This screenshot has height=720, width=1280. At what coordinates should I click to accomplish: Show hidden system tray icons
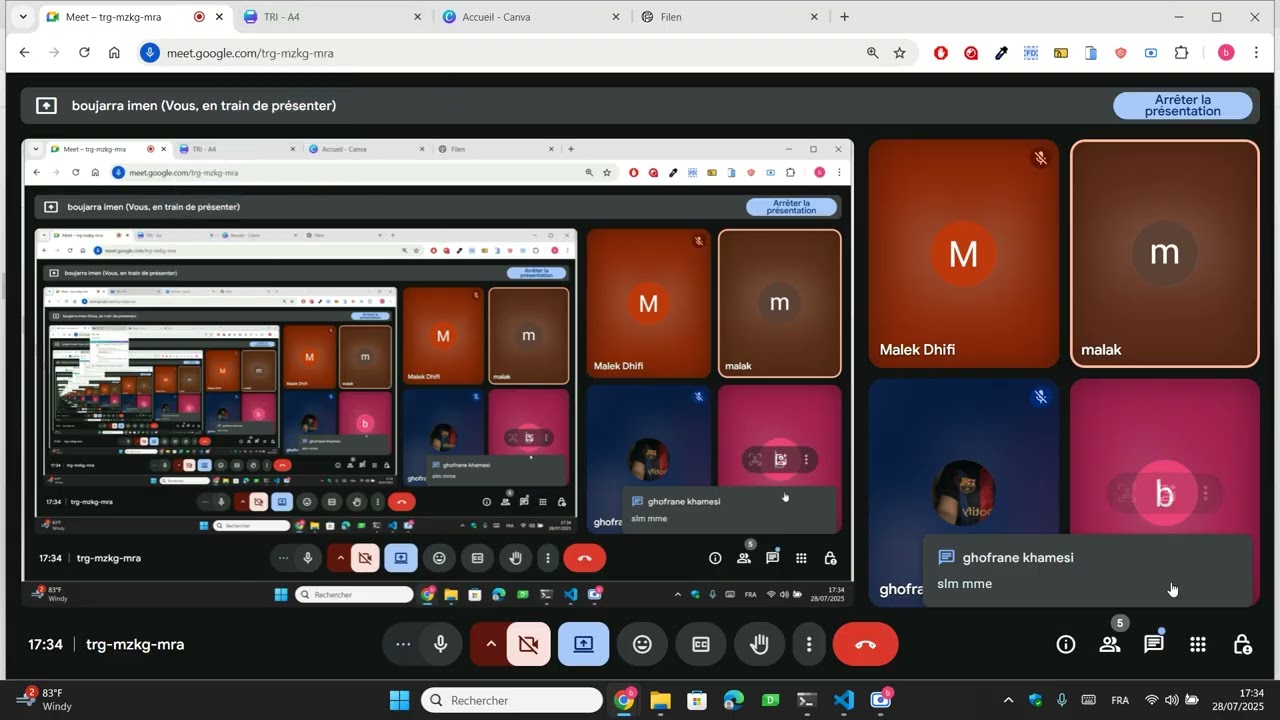click(1008, 700)
